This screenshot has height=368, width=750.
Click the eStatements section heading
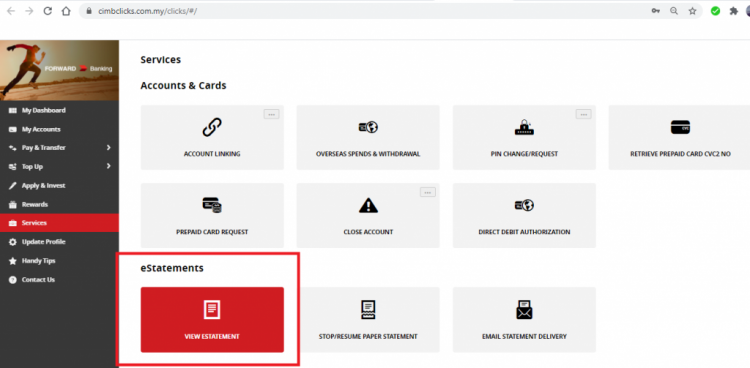click(172, 268)
